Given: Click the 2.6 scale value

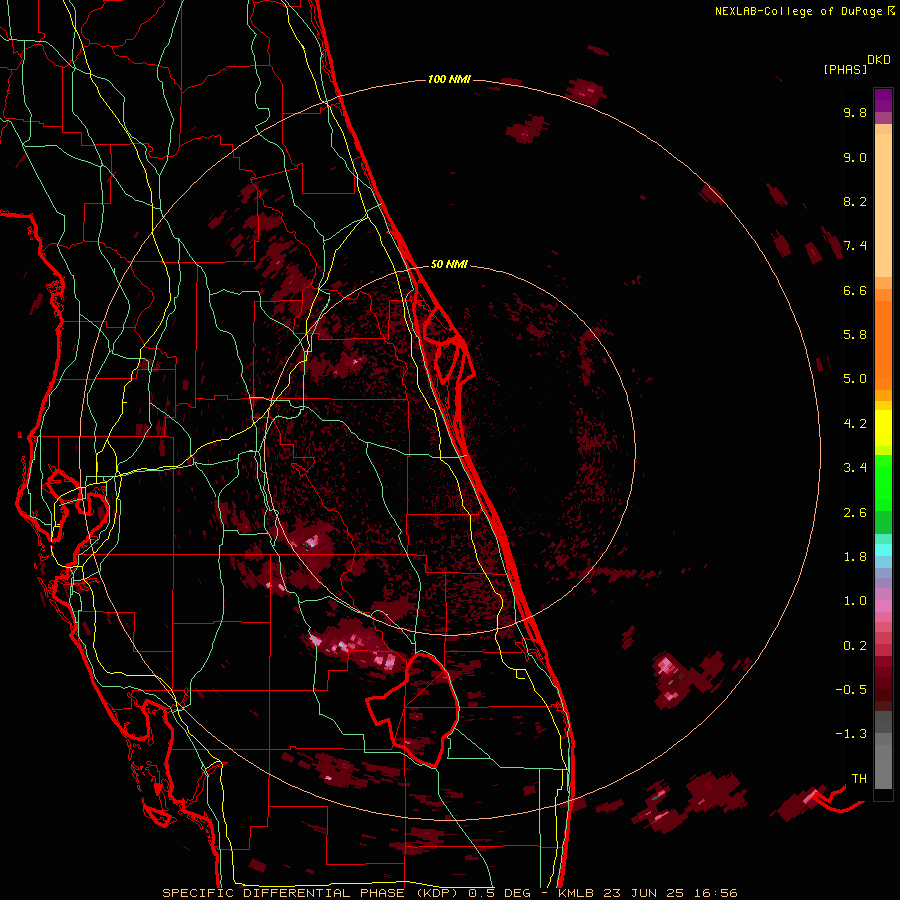Looking at the screenshot, I should (855, 513).
